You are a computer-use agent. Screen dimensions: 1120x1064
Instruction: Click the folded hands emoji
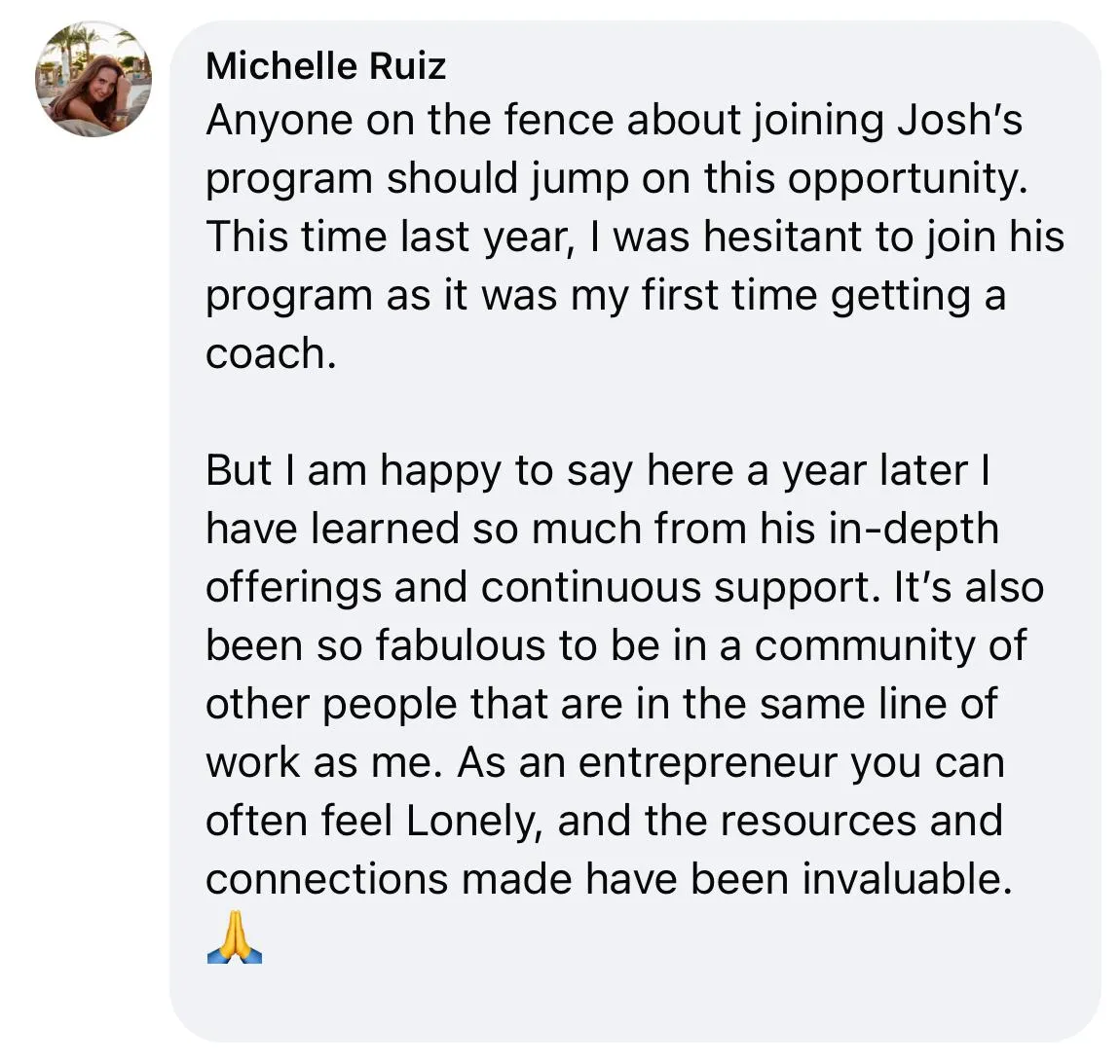coord(235,937)
